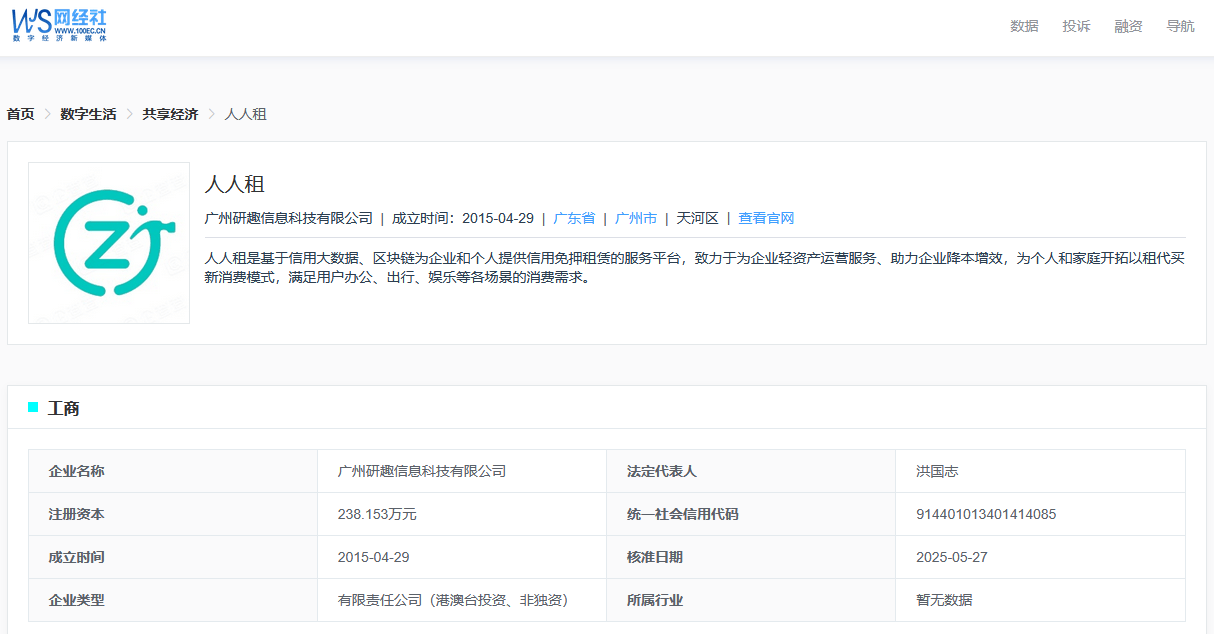1214x634 pixels.
Task: Go to 首页 in the breadcrumb
Action: point(20,114)
